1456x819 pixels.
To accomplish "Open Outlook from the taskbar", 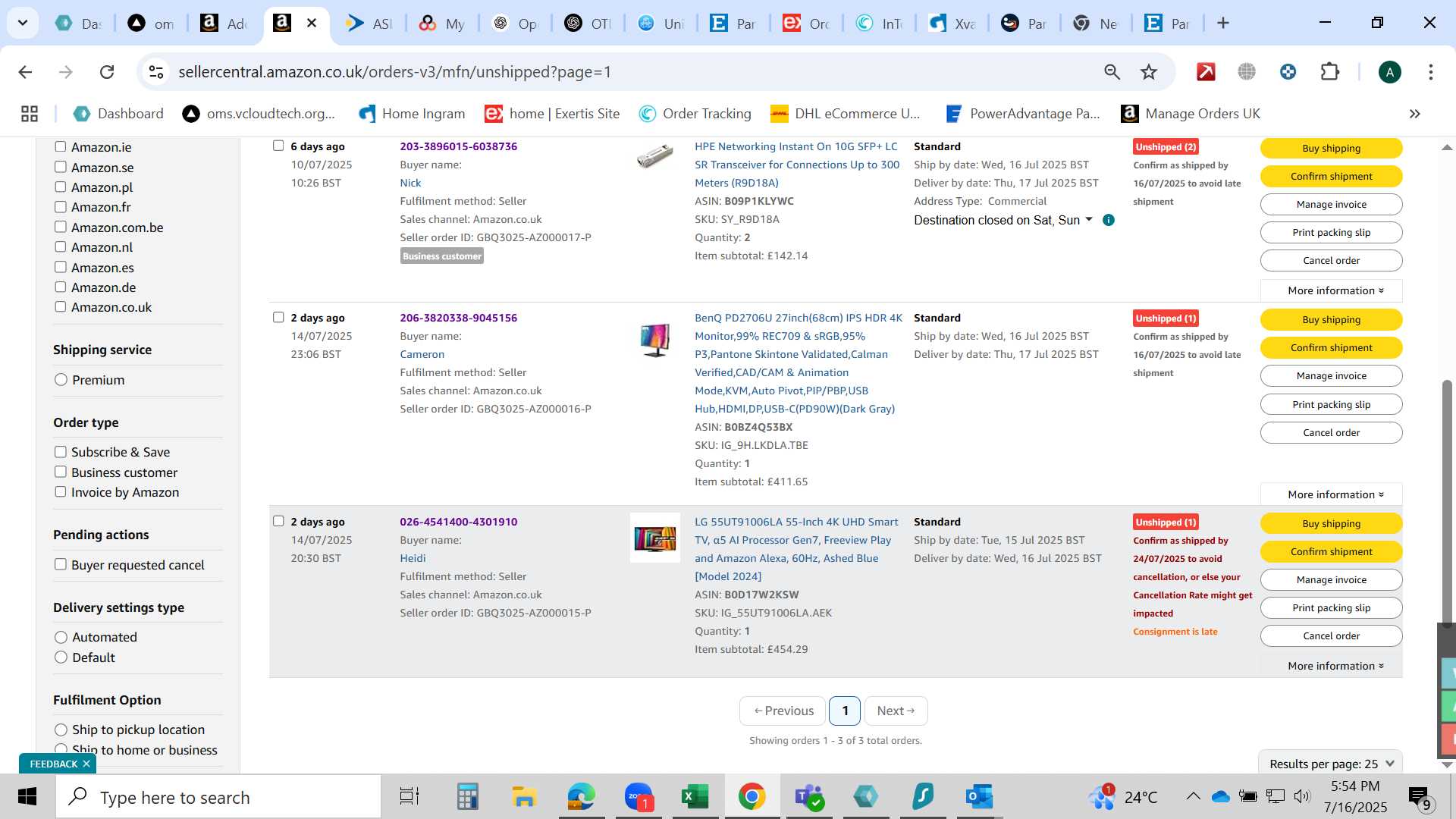I will (980, 797).
